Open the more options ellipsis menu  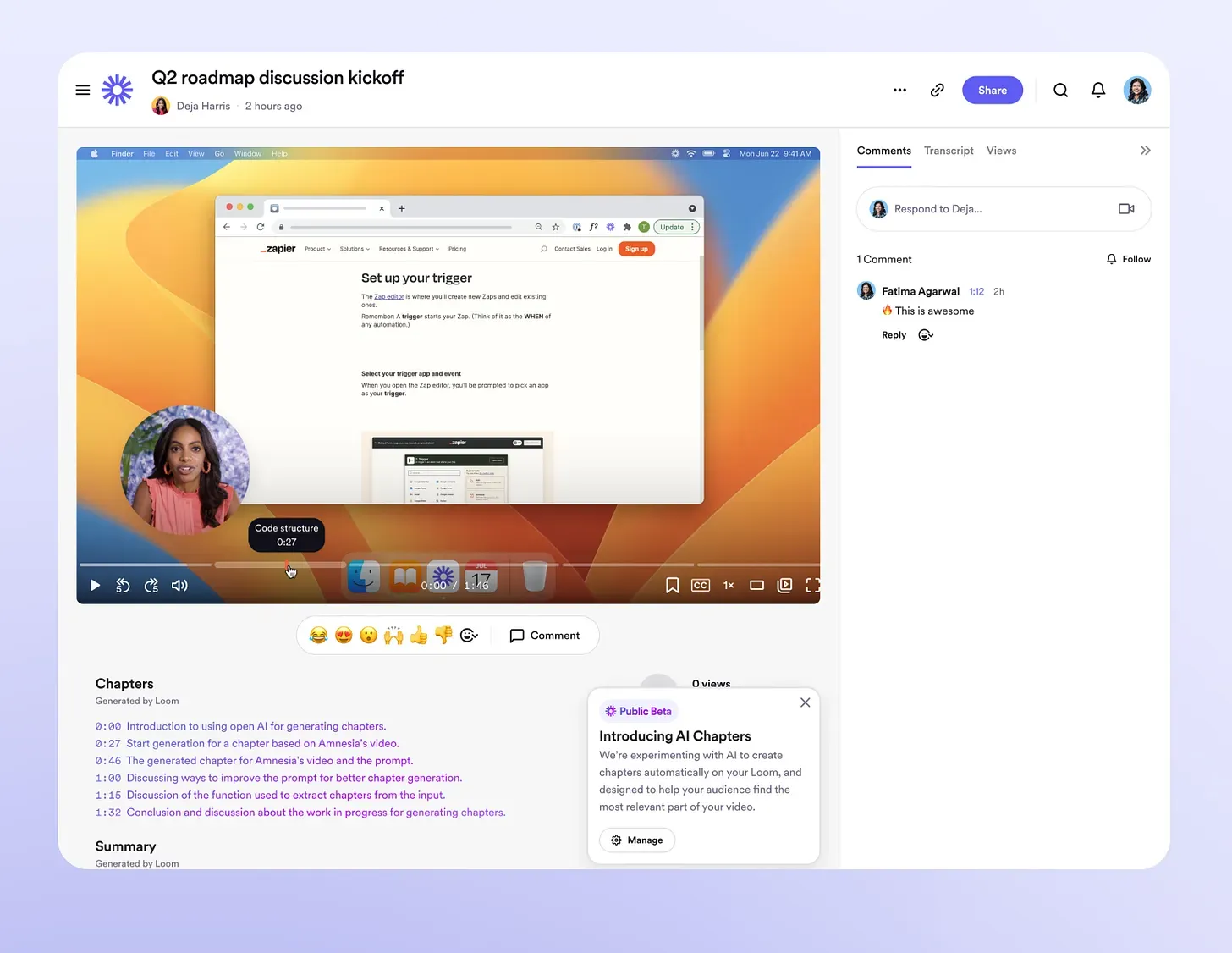tap(899, 90)
